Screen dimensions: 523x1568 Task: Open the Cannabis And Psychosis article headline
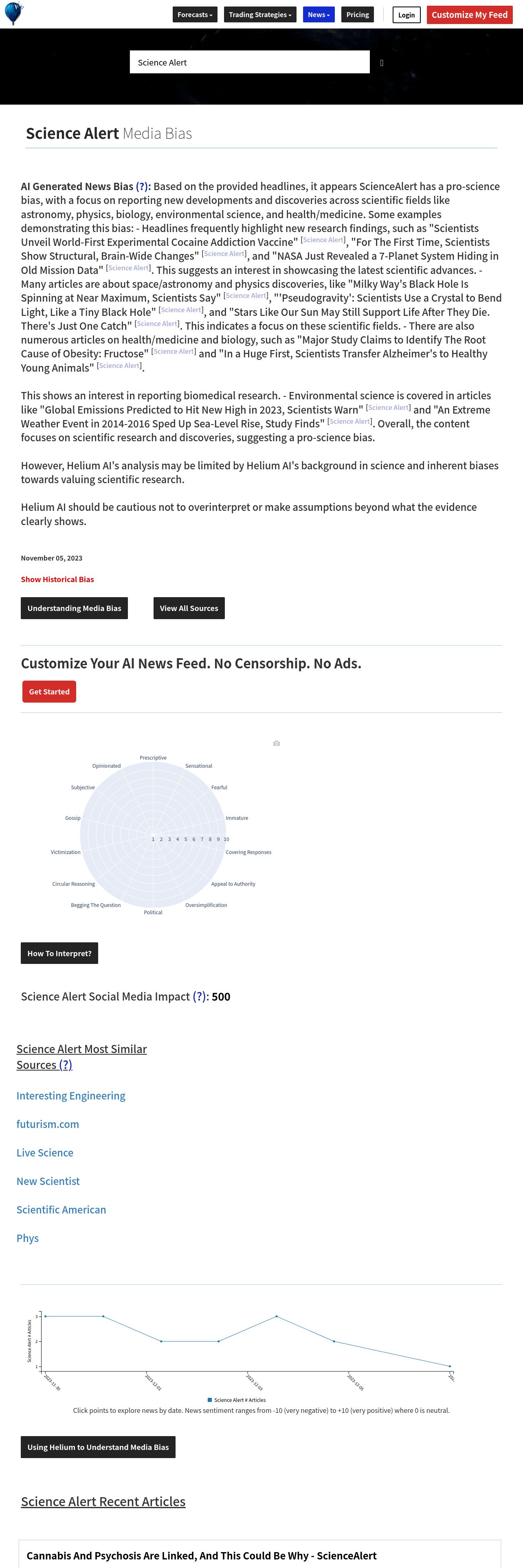(202, 1555)
